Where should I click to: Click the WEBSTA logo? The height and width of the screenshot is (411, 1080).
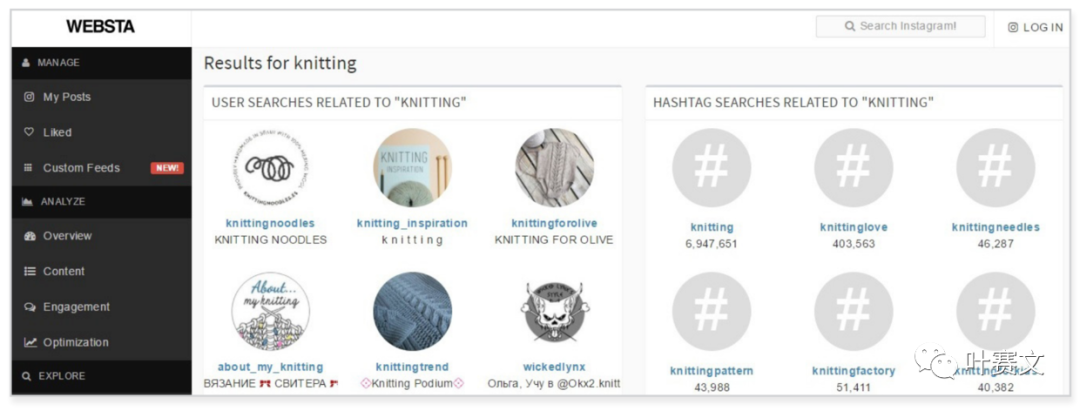coord(99,27)
